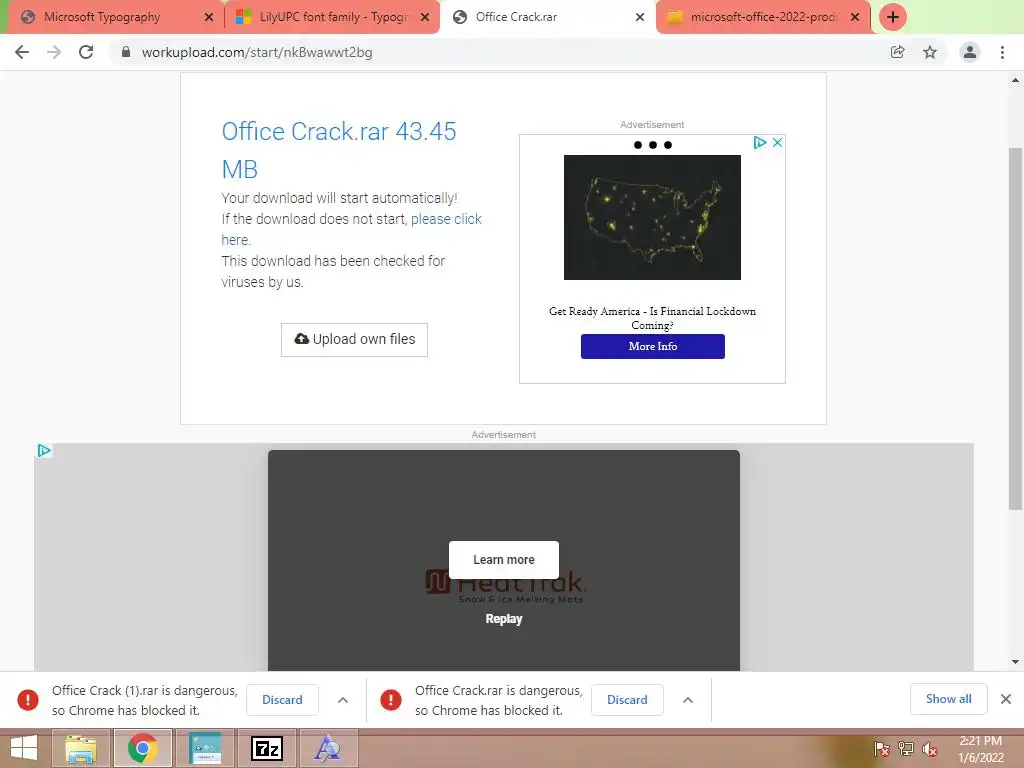Reload the workupload page
The width and height of the screenshot is (1024, 768).
pos(86,52)
